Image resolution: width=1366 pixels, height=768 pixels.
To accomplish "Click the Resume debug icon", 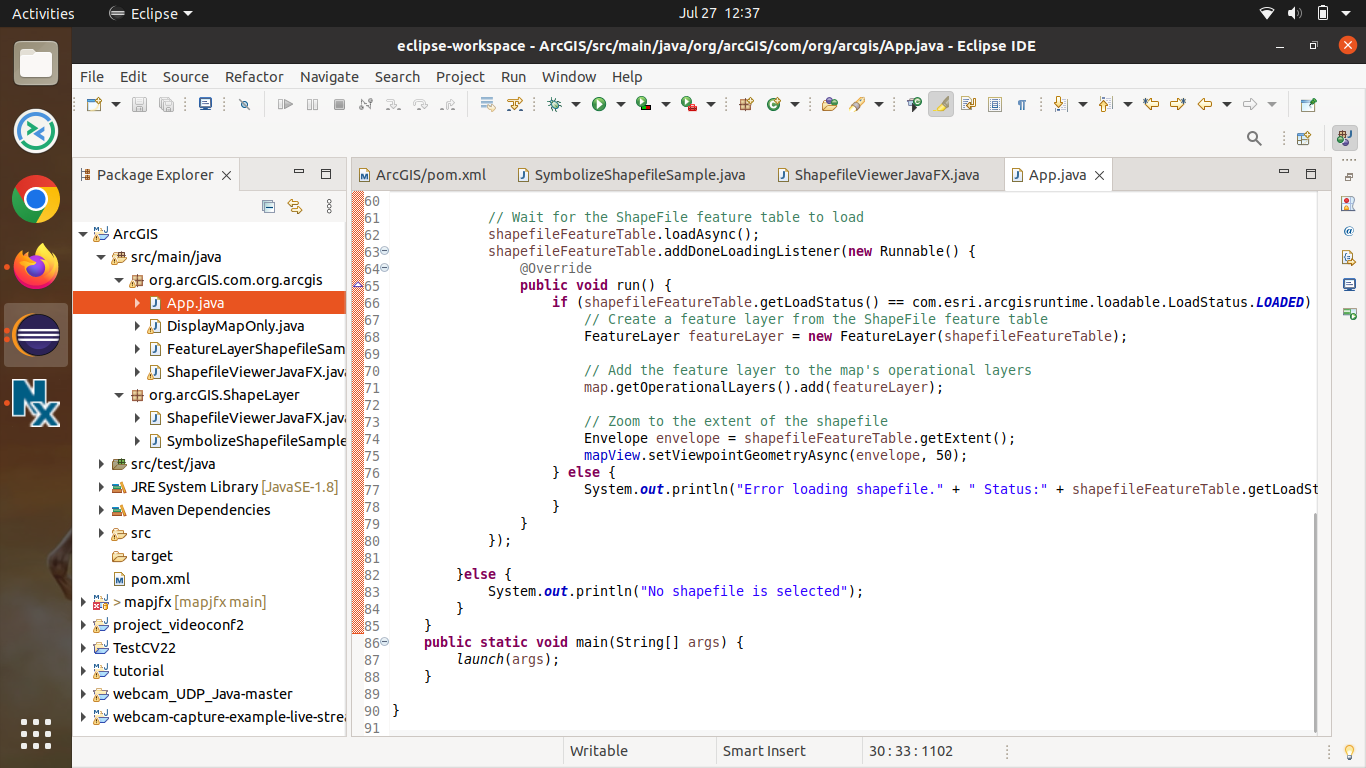I will 285,104.
